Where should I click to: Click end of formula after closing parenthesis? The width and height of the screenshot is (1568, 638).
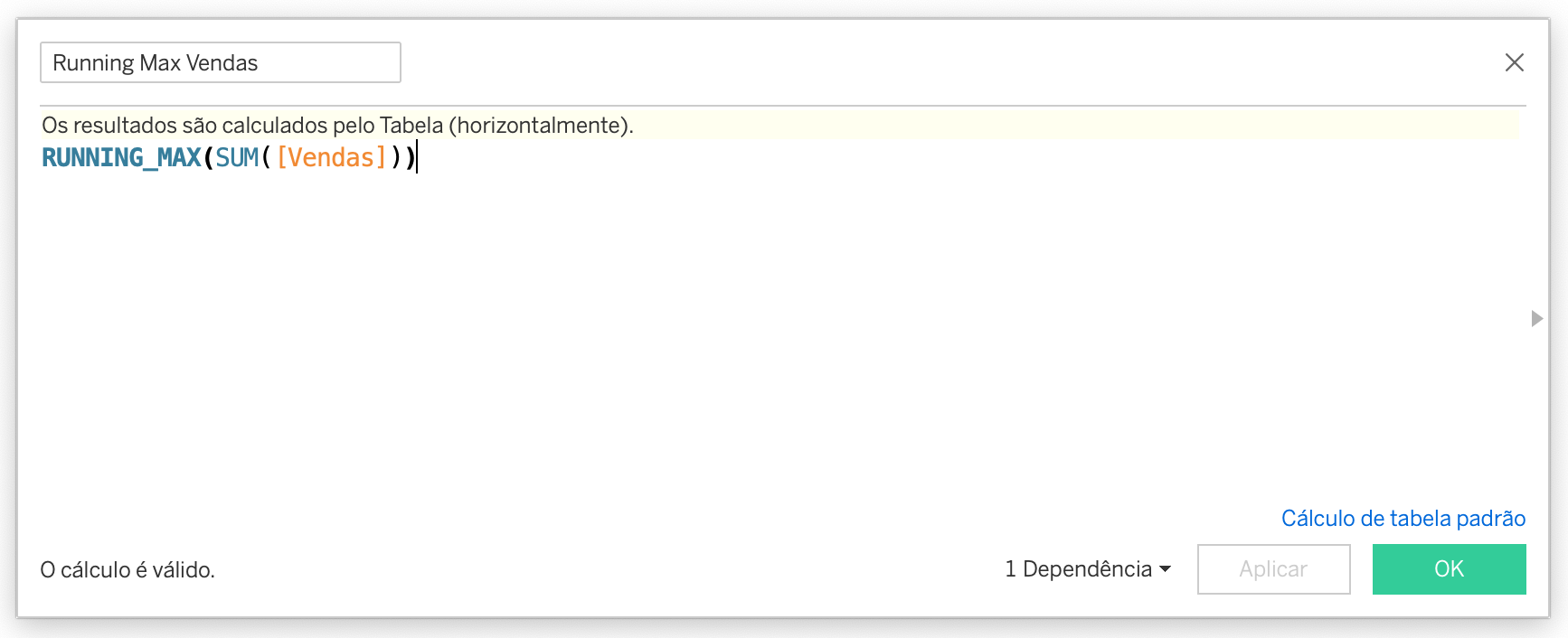pos(418,156)
